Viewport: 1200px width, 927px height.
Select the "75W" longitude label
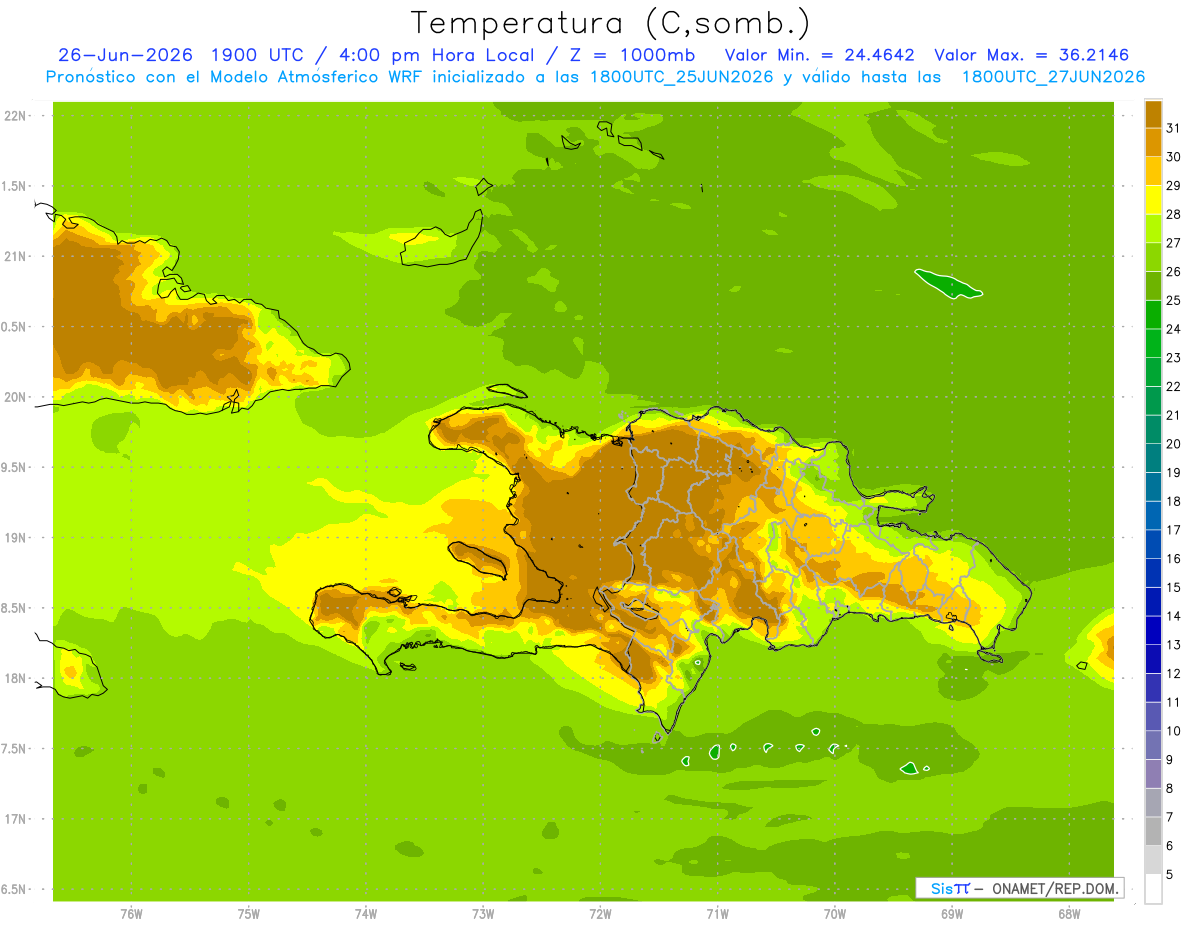click(x=248, y=914)
